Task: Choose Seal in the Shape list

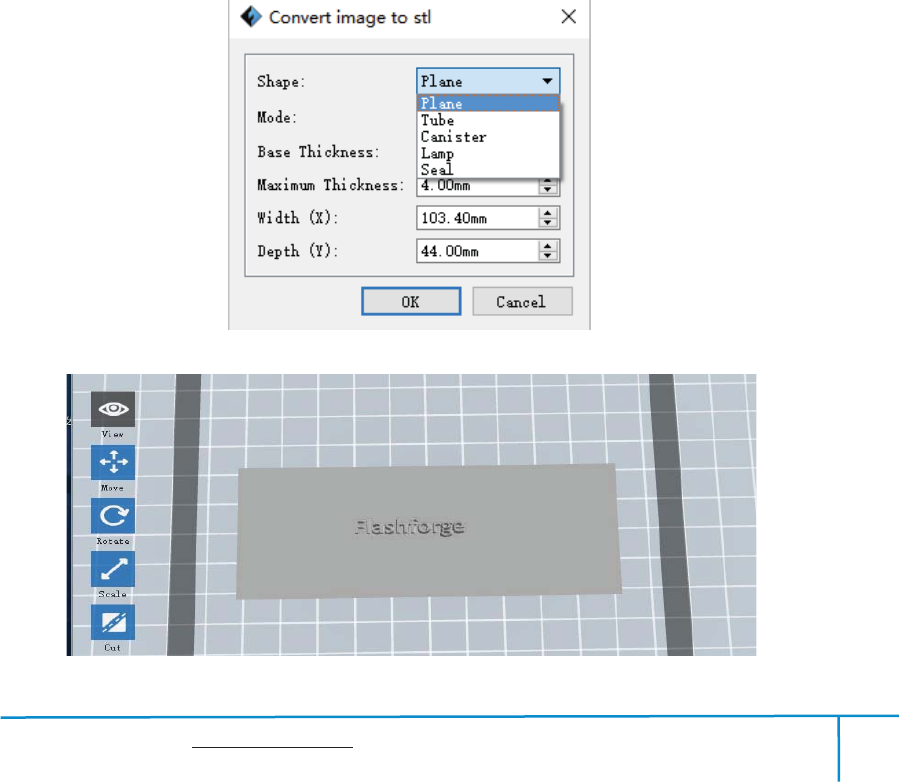Action: point(488,170)
